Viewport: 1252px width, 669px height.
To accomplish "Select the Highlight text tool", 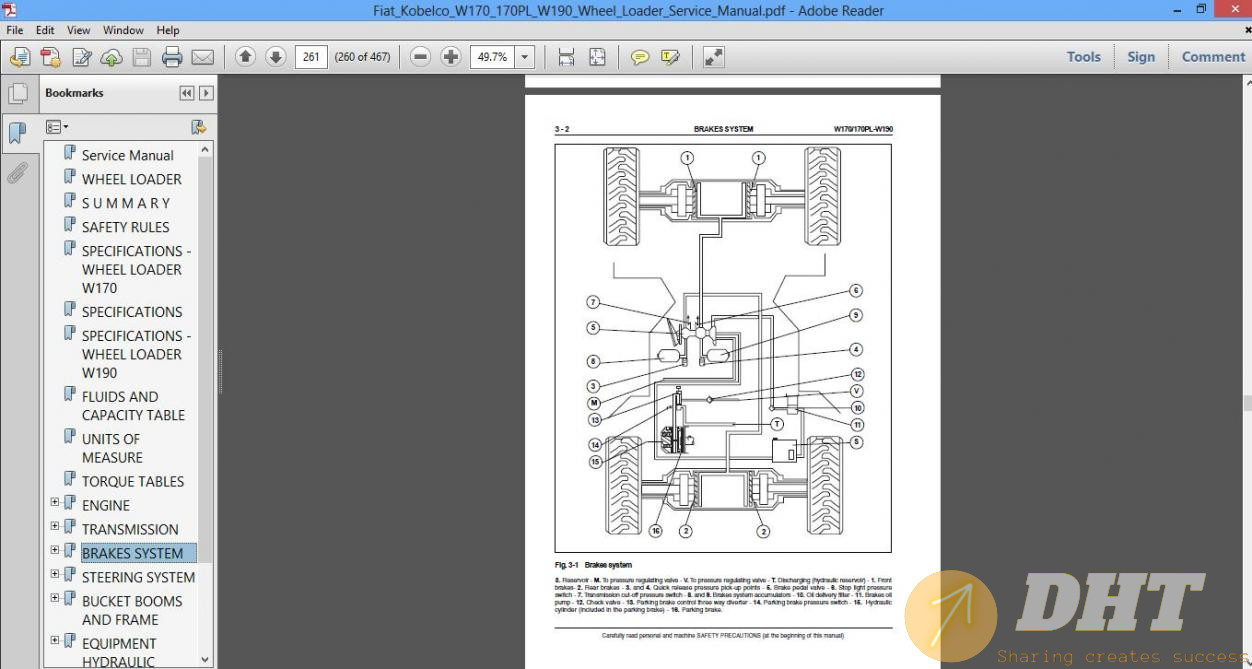I will click(670, 57).
